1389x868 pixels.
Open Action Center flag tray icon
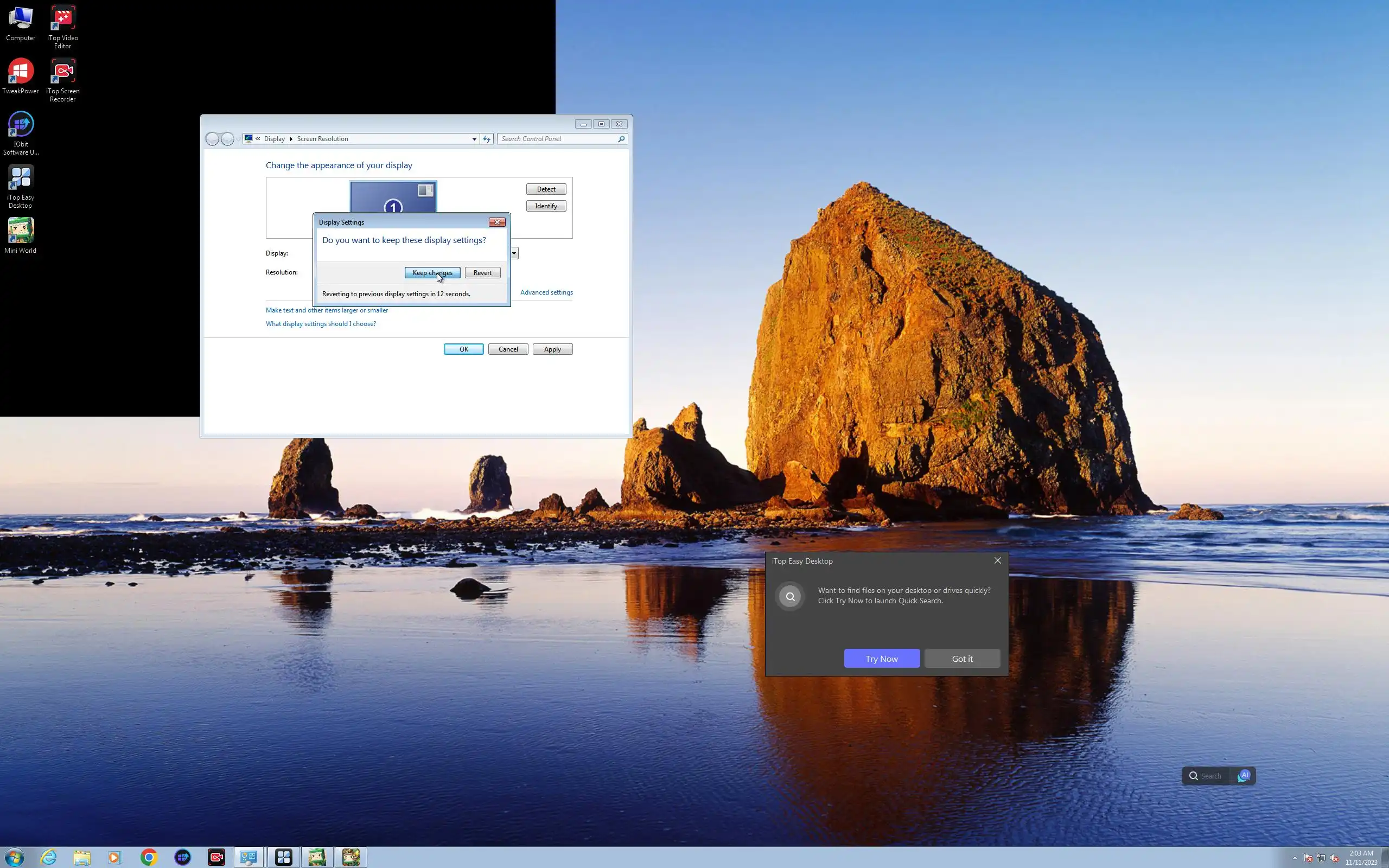[1308, 858]
